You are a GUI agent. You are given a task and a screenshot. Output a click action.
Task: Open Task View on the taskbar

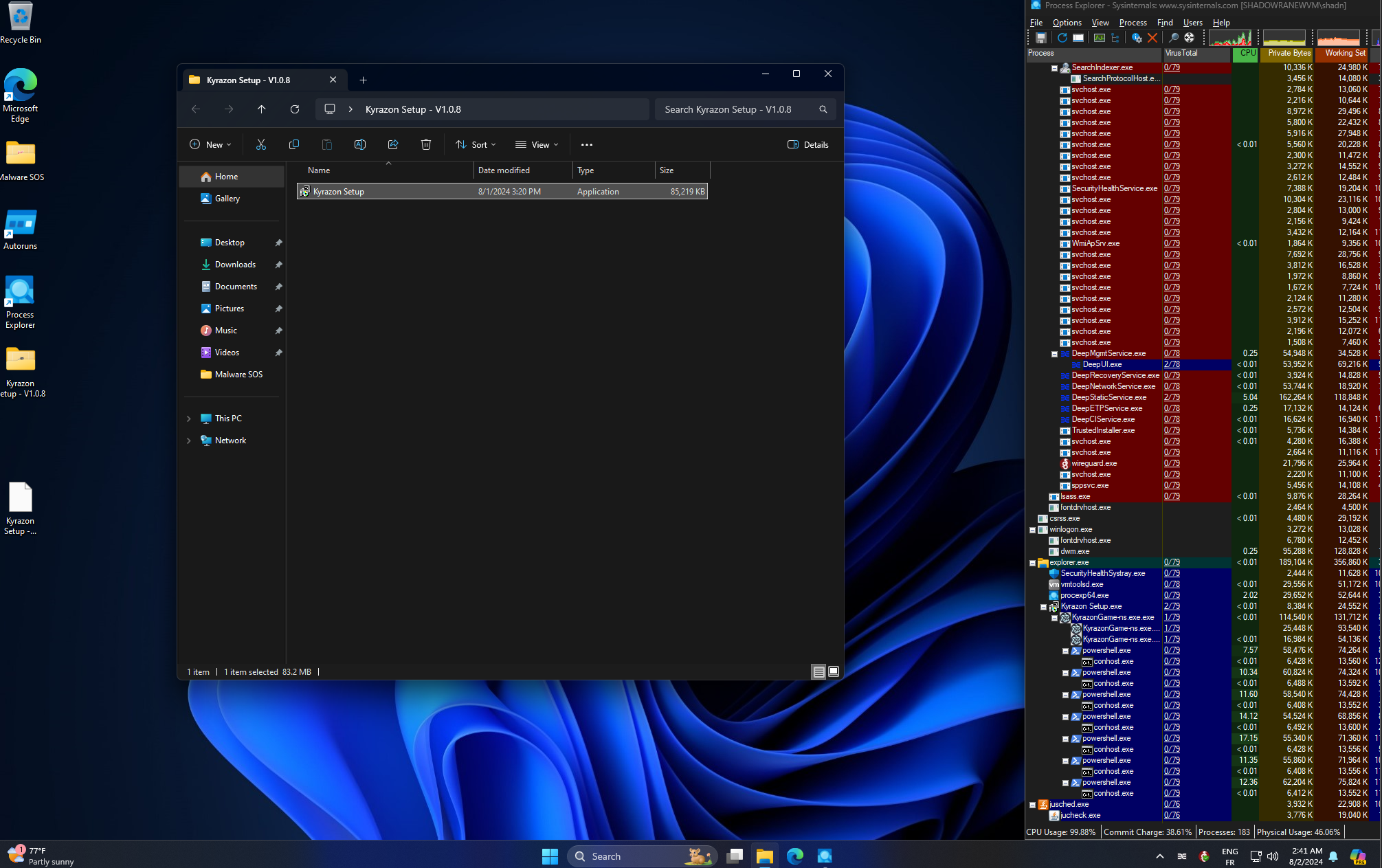point(735,856)
